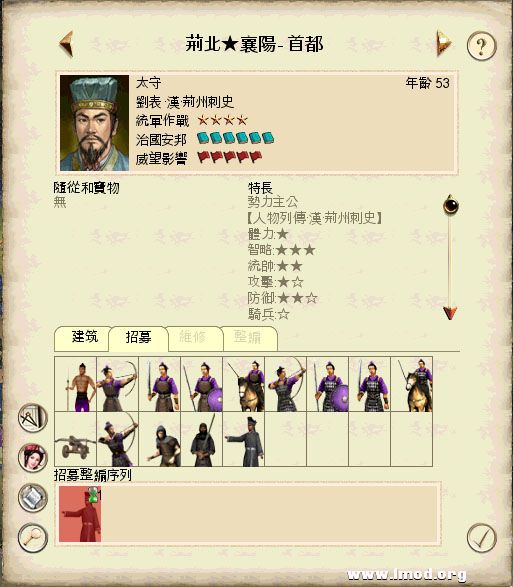Go to next settlement with right arrow

[x=444, y=43]
